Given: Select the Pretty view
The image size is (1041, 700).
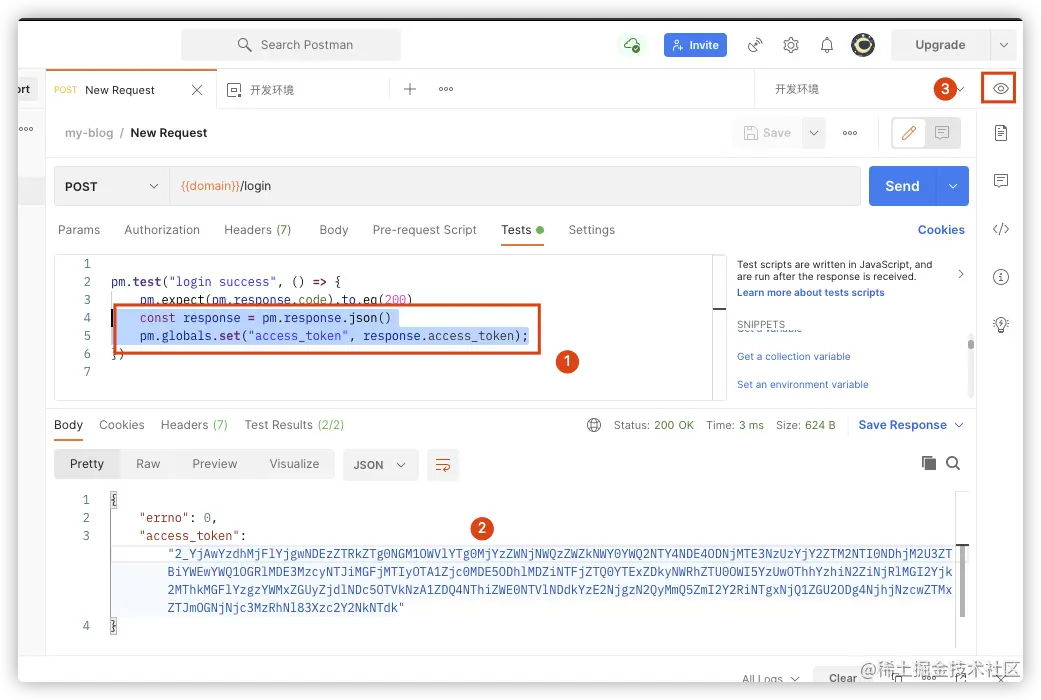Looking at the screenshot, I should click(87, 464).
